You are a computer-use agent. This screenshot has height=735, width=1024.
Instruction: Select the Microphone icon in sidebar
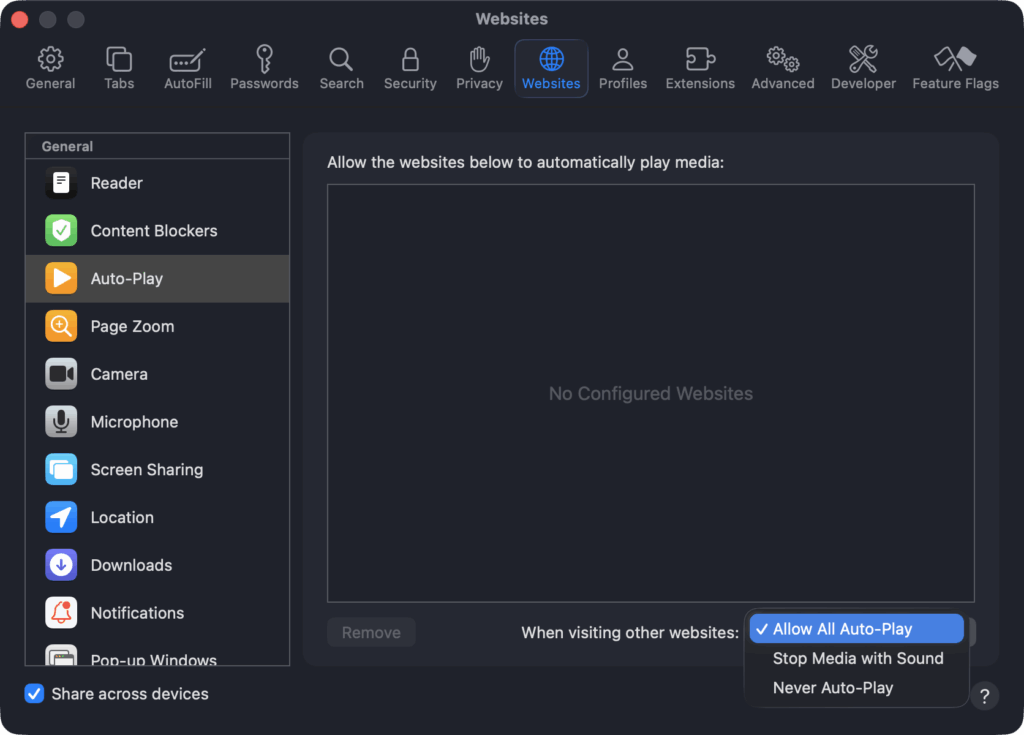61,422
